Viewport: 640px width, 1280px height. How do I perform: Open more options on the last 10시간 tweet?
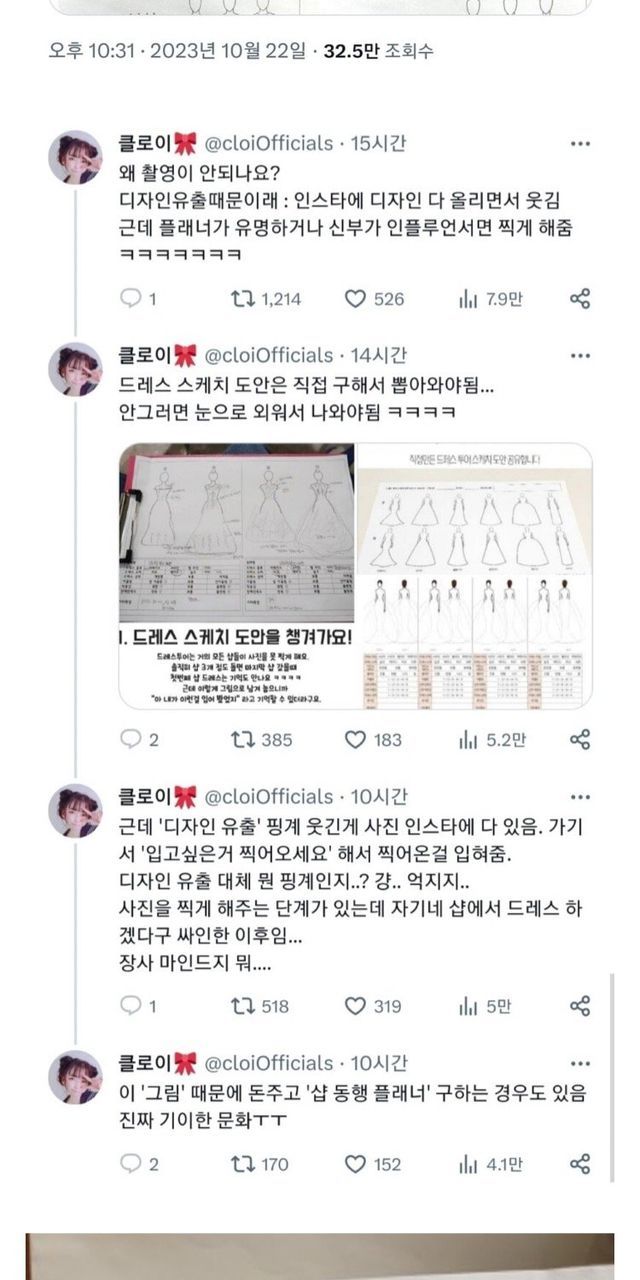580,1063
